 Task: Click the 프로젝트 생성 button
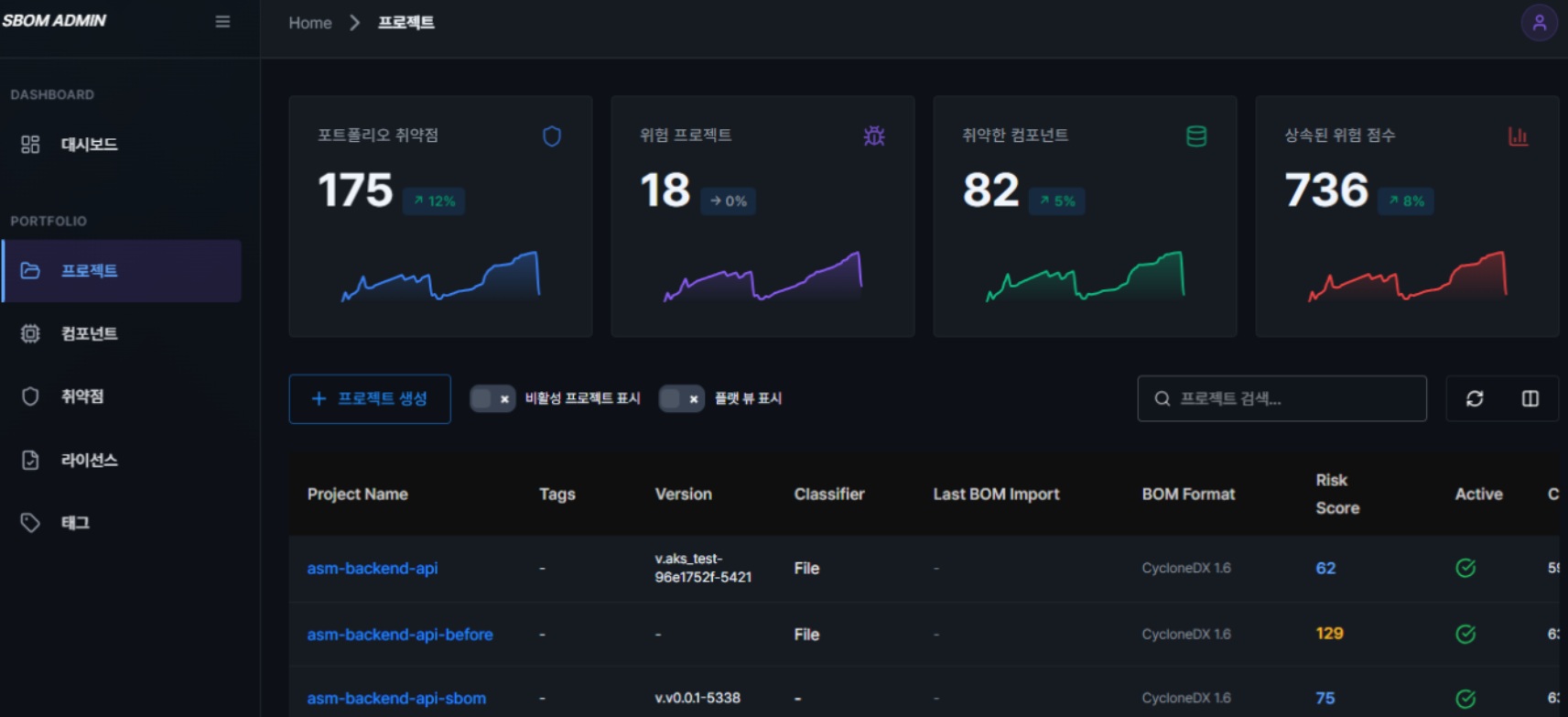(370, 398)
